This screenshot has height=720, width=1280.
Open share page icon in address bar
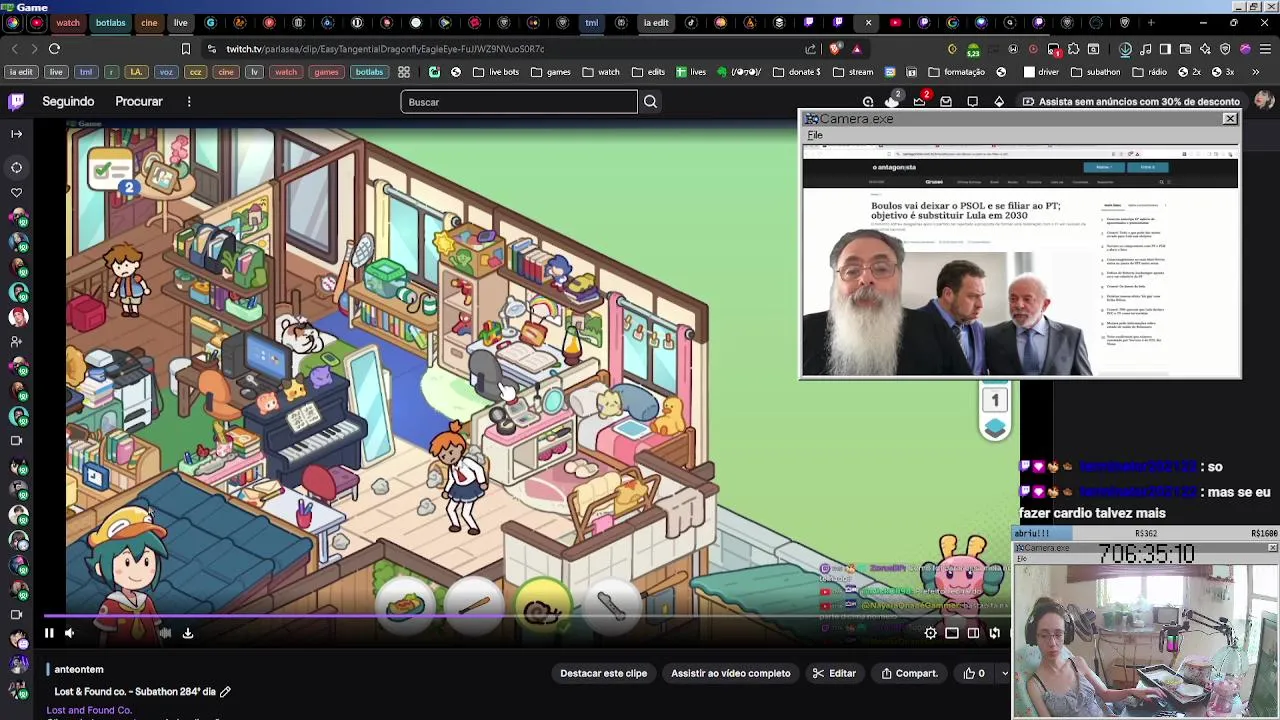click(810, 48)
